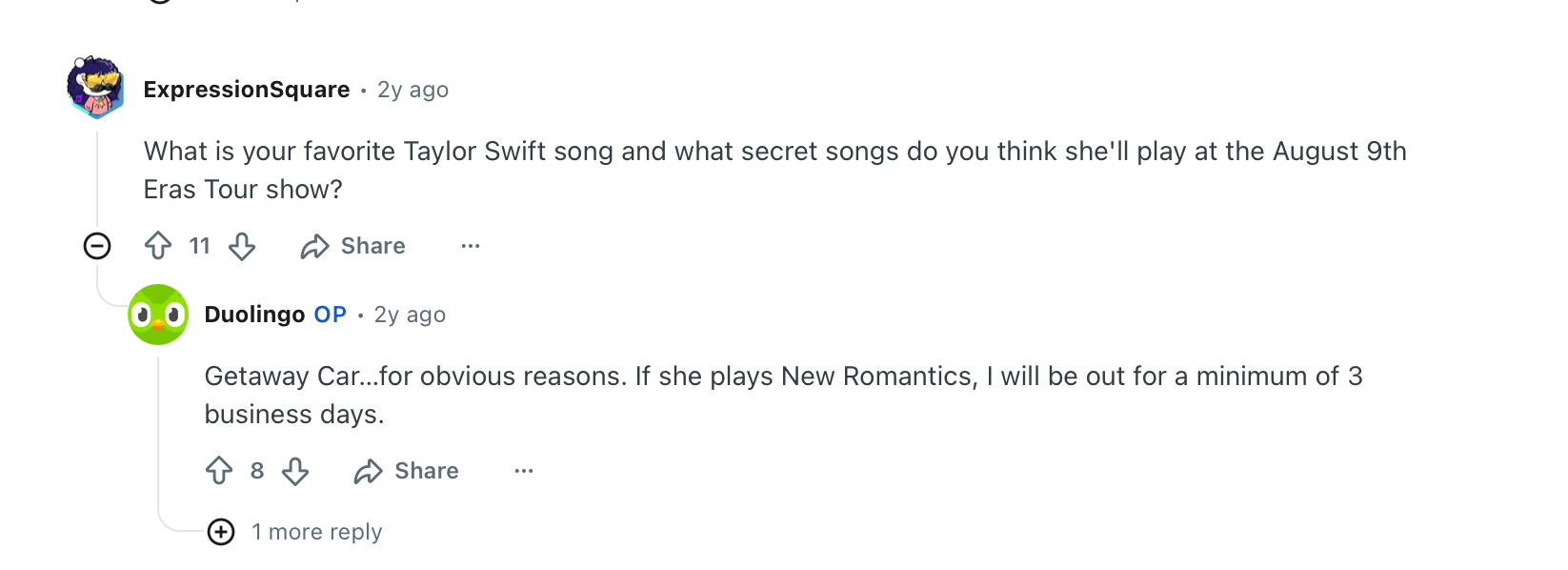Image resolution: width=1568 pixels, height=570 pixels.
Task: Upvote Duolingo's Getaway Car reply
Action: point(219,471)
